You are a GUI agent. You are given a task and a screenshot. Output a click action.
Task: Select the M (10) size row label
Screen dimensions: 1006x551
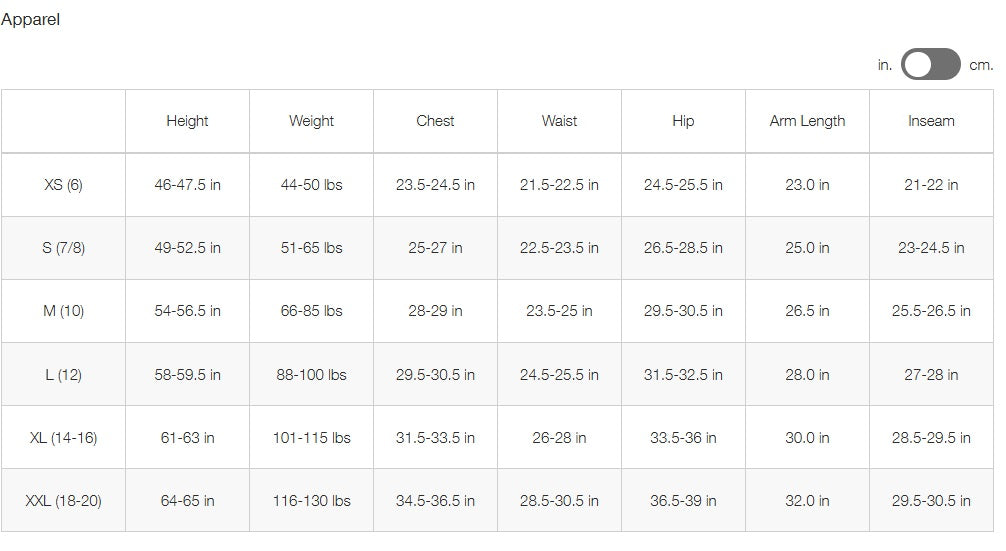63,310
